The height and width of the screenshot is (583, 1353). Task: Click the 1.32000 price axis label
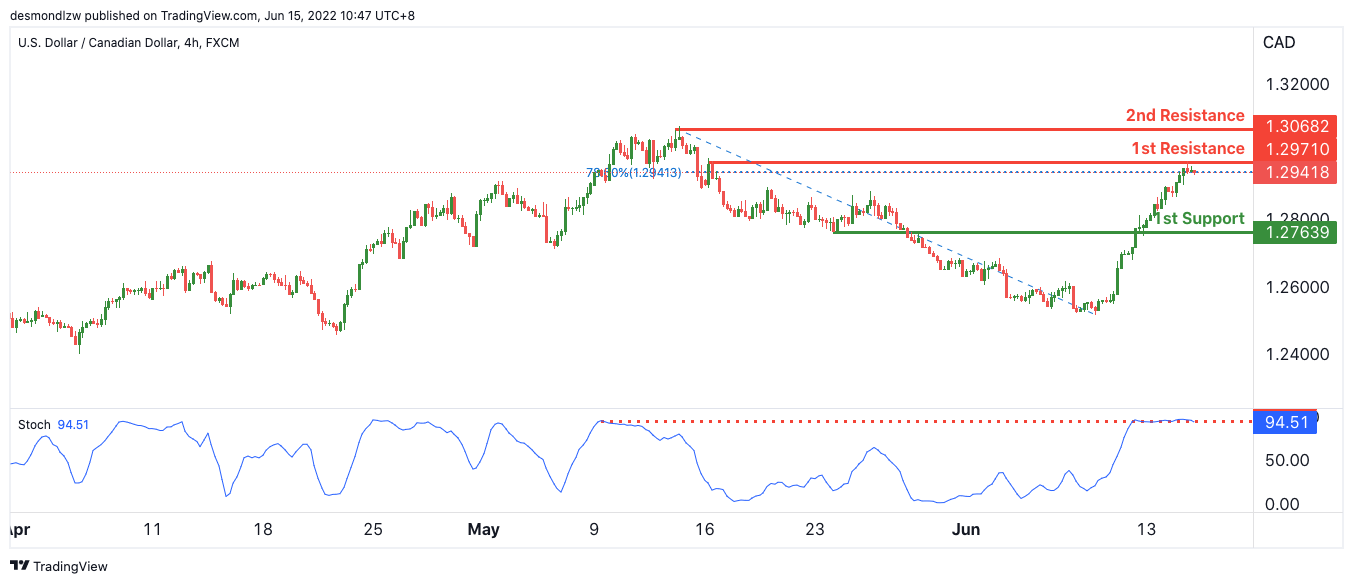(x=1296, y=84)
